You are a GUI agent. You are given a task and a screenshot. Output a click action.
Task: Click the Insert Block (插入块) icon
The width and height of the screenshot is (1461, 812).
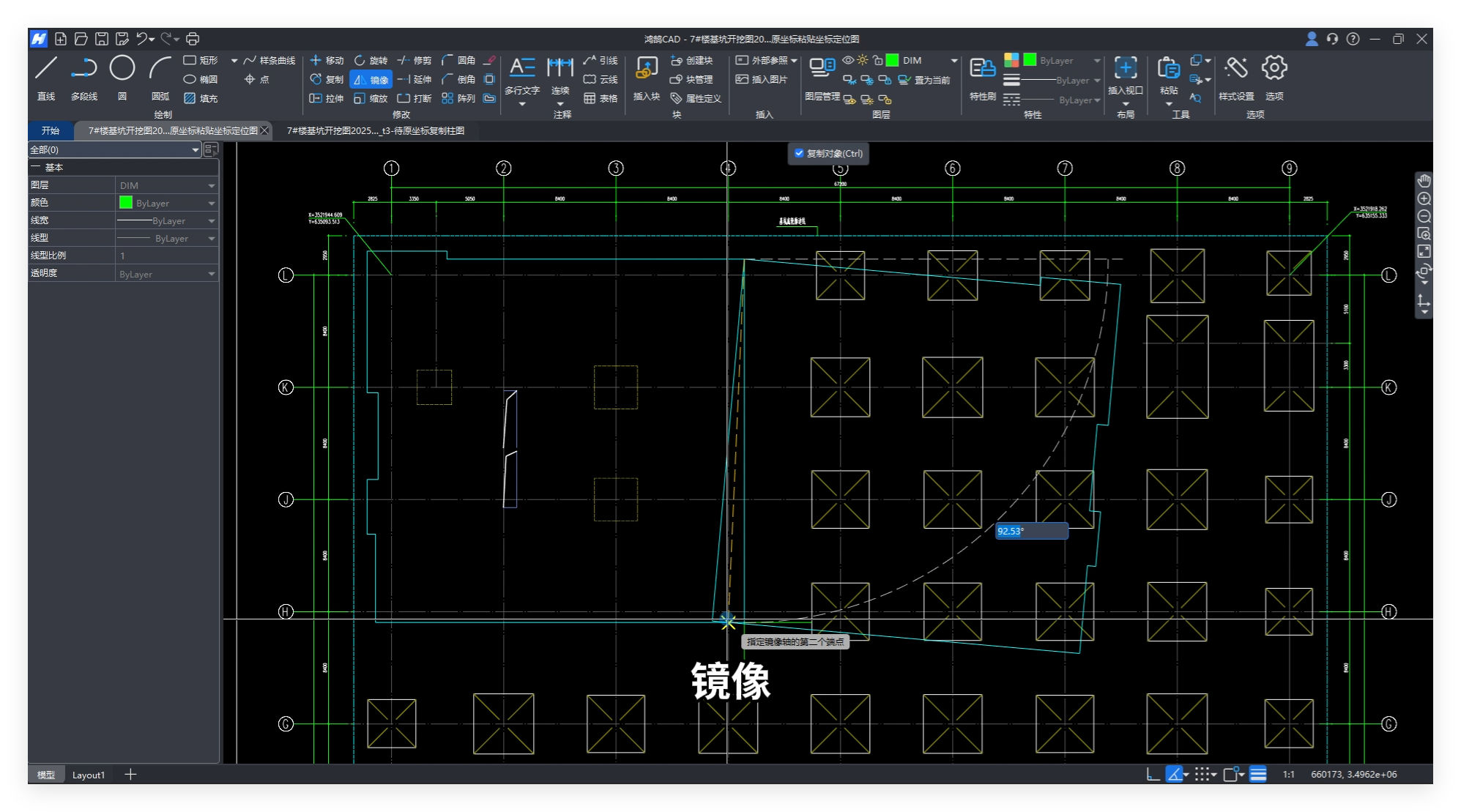pos(646,69)
